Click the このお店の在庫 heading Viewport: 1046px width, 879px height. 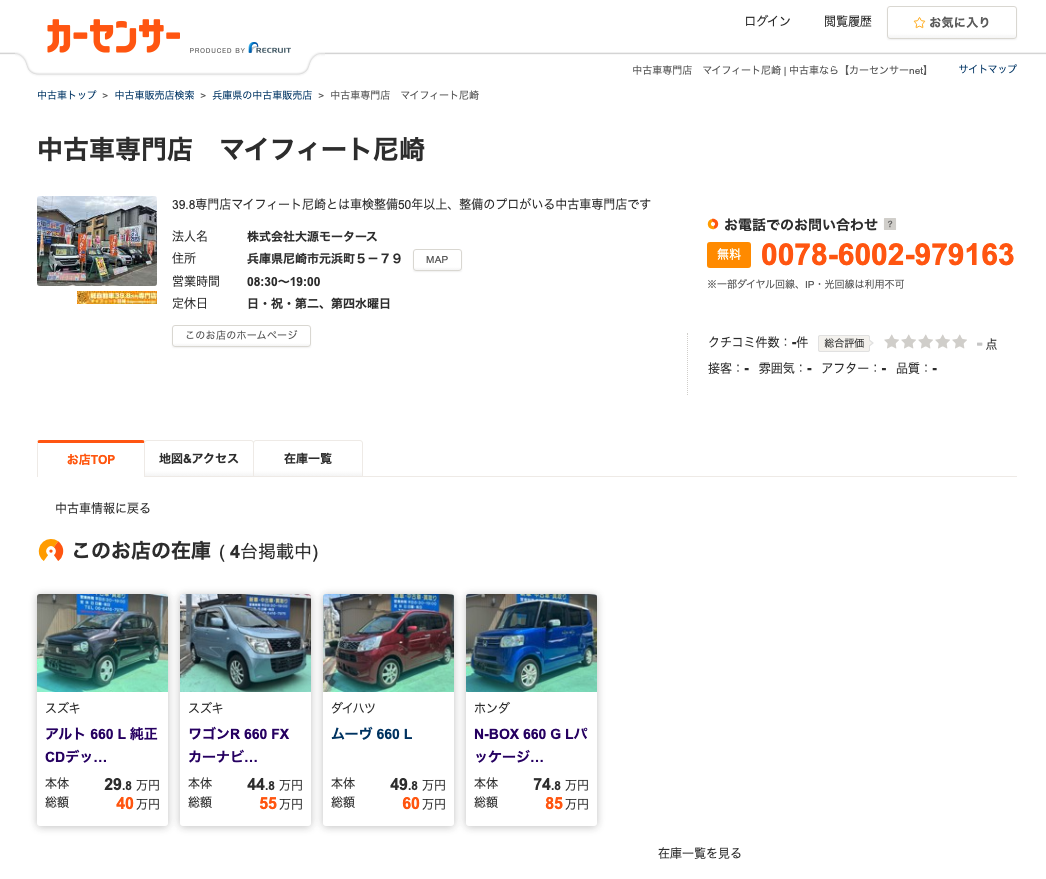[x=141, y=551]
